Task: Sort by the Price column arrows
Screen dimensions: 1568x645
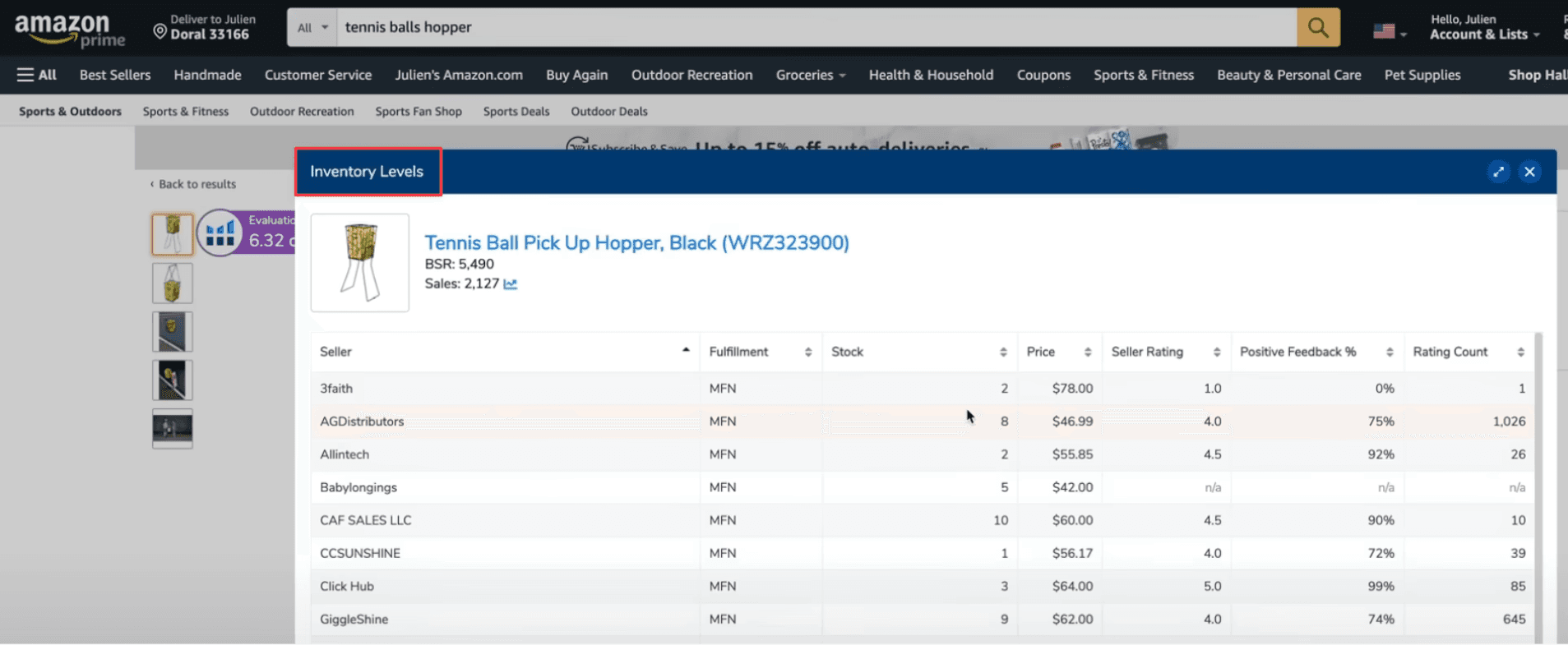Action: [1088, 352]
